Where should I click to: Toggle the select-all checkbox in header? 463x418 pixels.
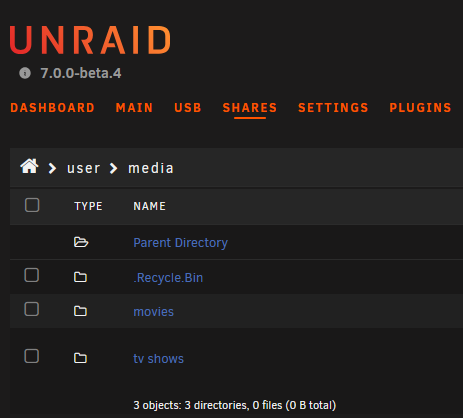click(32, 205)
